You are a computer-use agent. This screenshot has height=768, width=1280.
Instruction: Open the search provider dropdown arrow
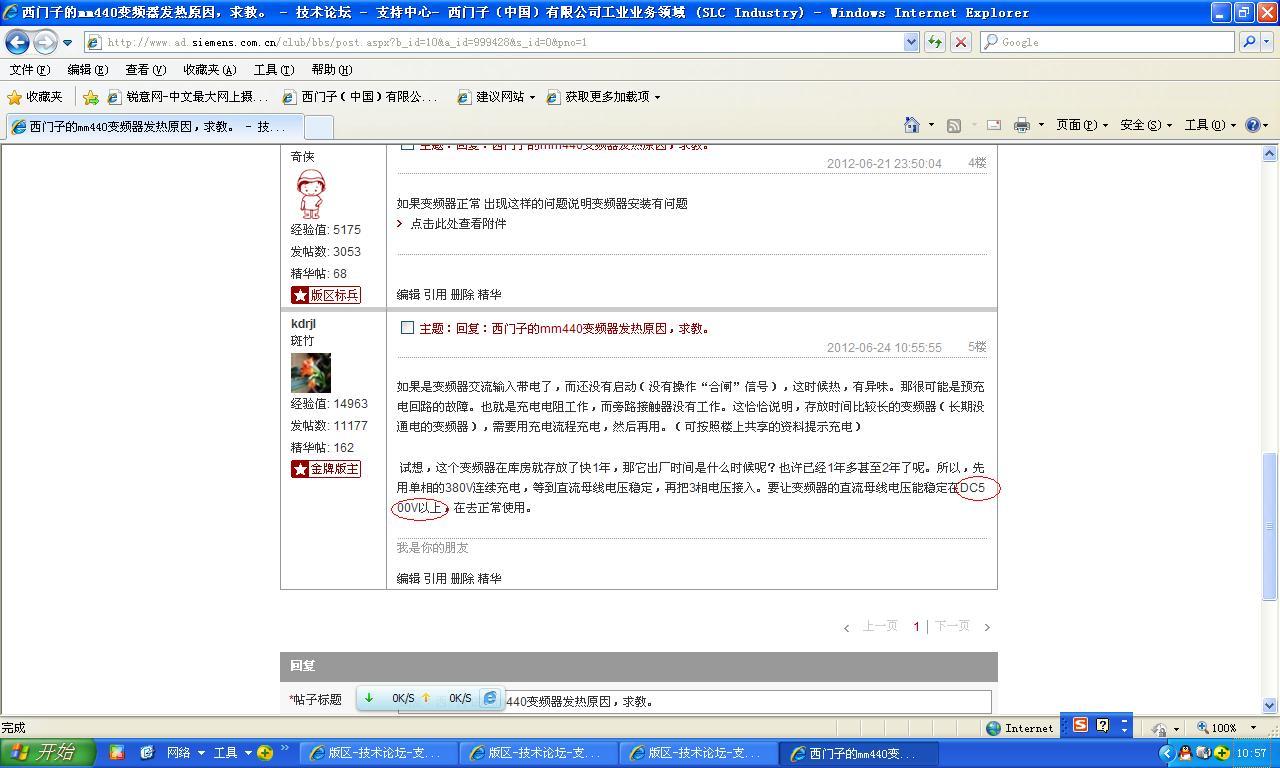coord(1266,42)
